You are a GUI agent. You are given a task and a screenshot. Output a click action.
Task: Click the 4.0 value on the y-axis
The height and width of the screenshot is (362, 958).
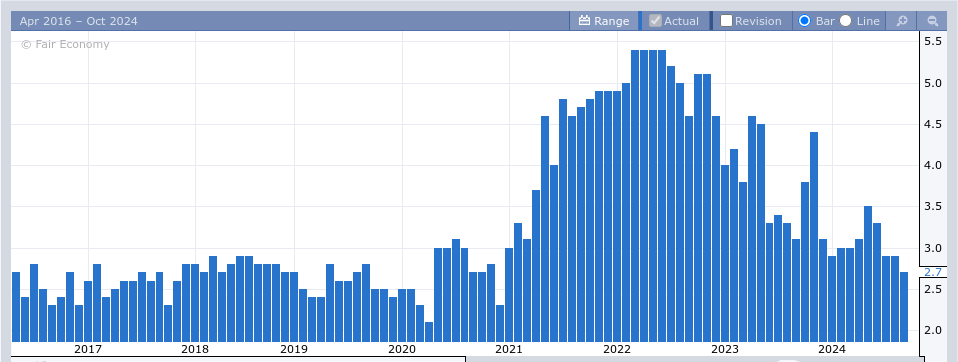(932, 165)
